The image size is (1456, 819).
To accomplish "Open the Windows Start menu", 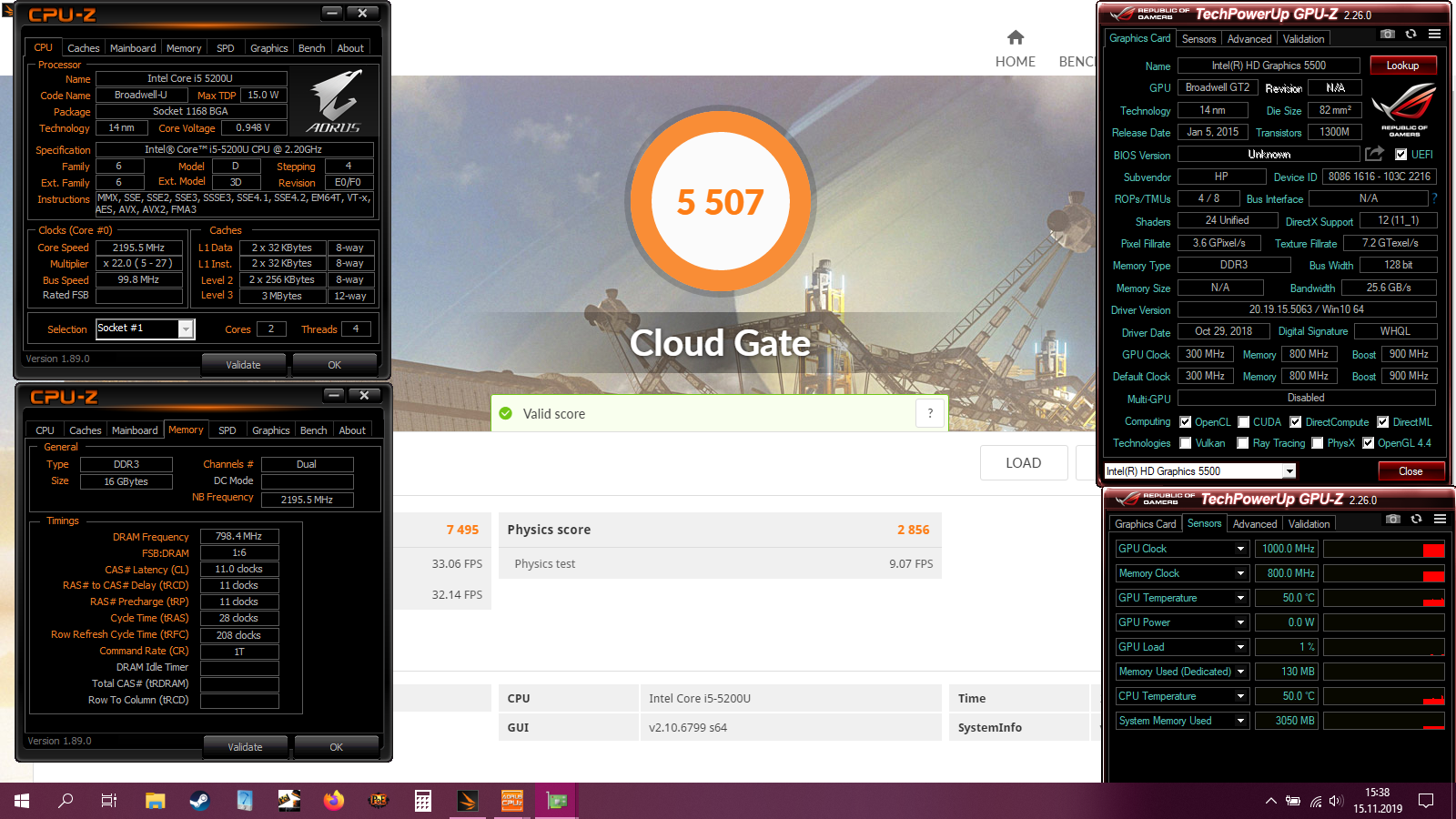I will click(22, 801).
